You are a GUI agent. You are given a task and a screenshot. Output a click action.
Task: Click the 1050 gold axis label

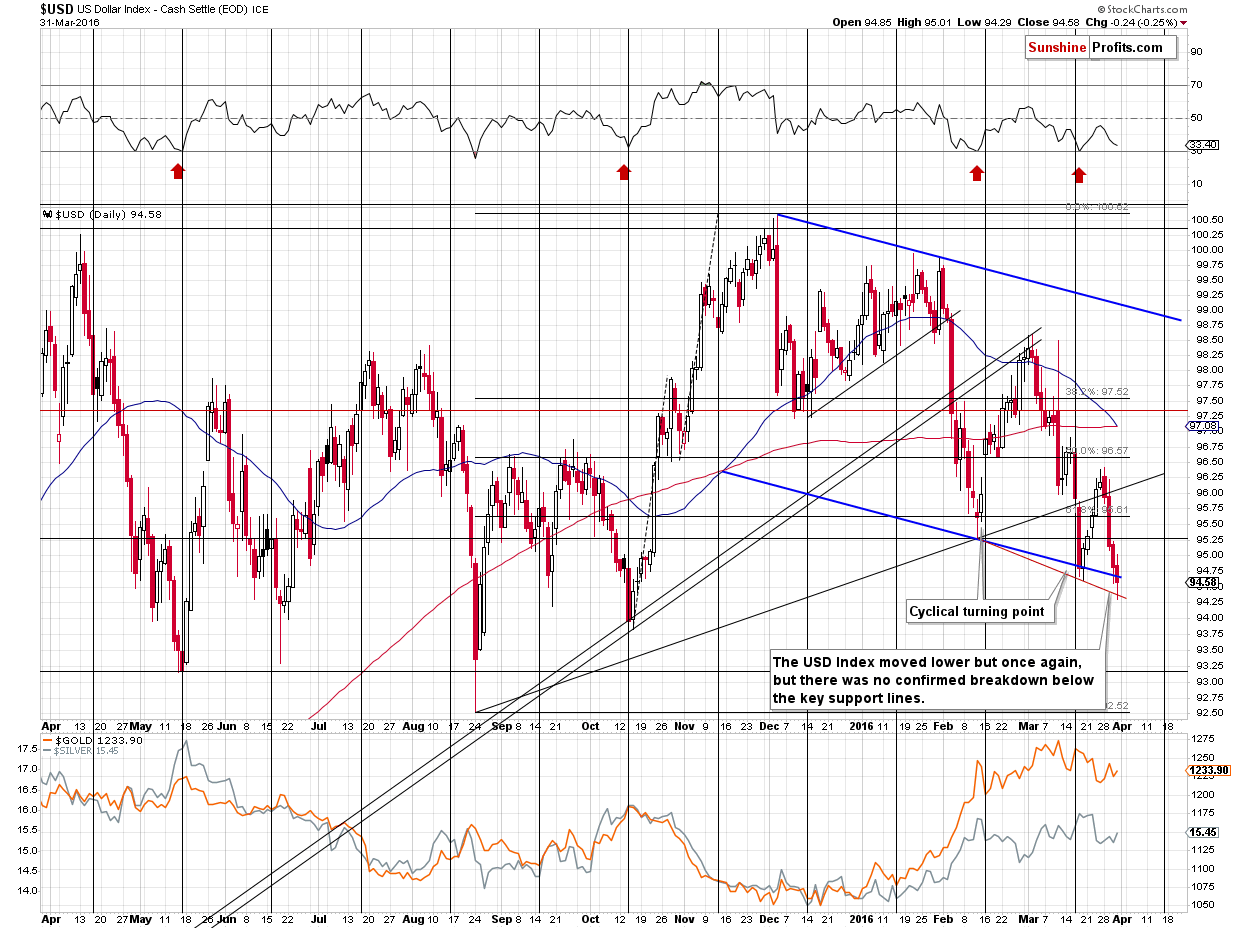click(x=1203, y=905)
